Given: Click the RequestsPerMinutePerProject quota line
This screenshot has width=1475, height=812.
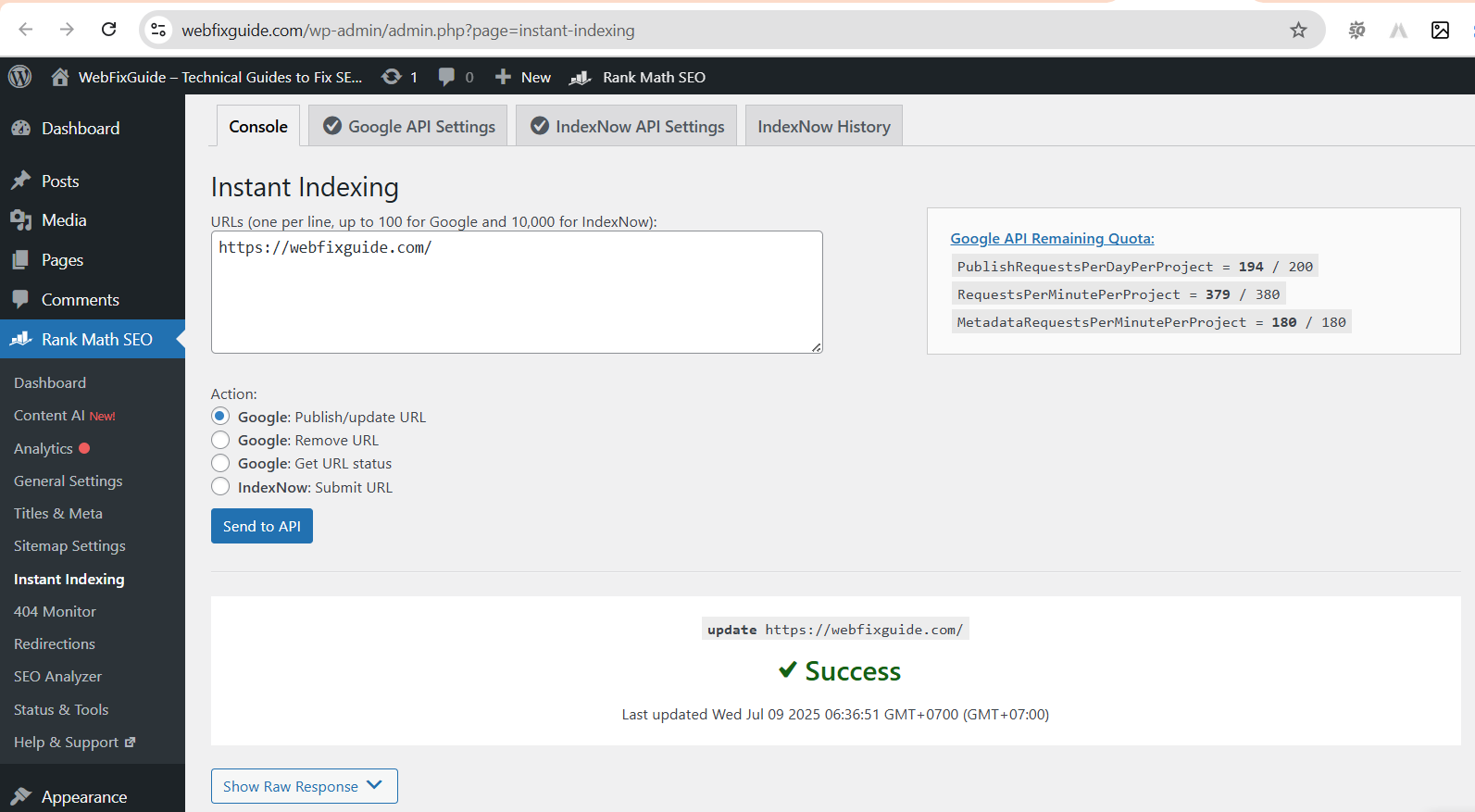Looking at the screenshot, I should tap(1119, 294).
